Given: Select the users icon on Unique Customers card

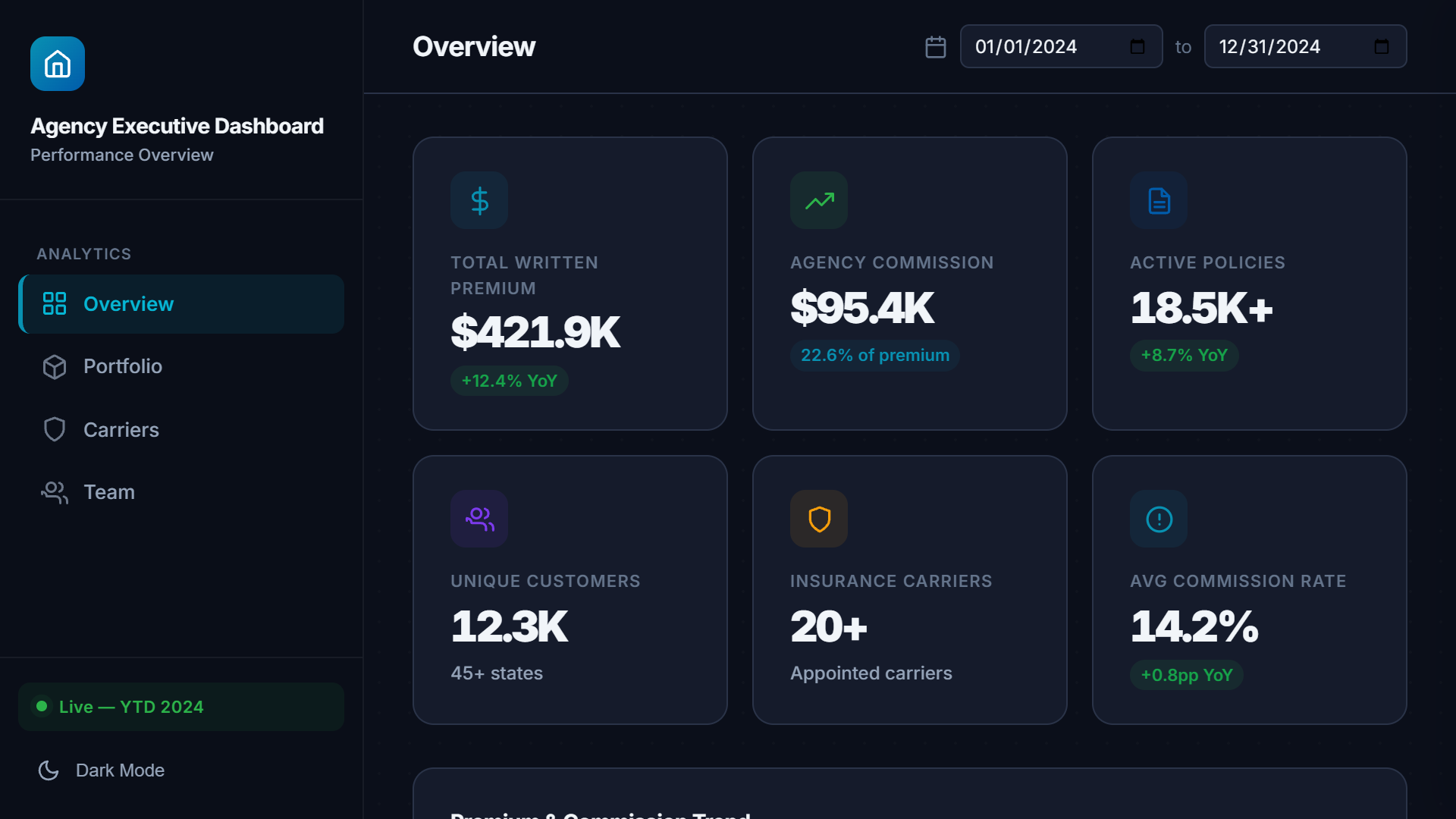Looking at the screenshot, I should 479,519.
